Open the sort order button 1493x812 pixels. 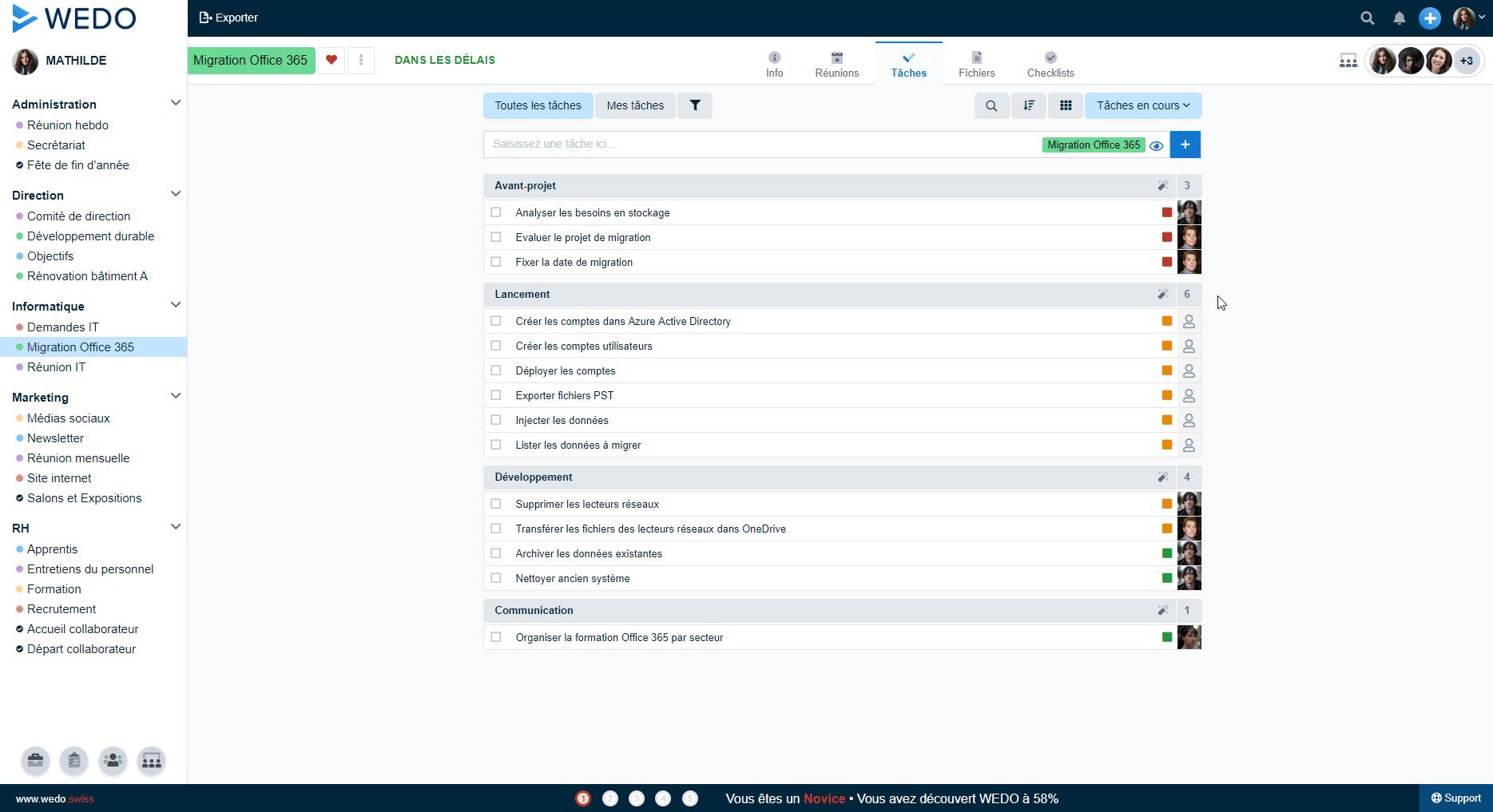point(1029,105)
